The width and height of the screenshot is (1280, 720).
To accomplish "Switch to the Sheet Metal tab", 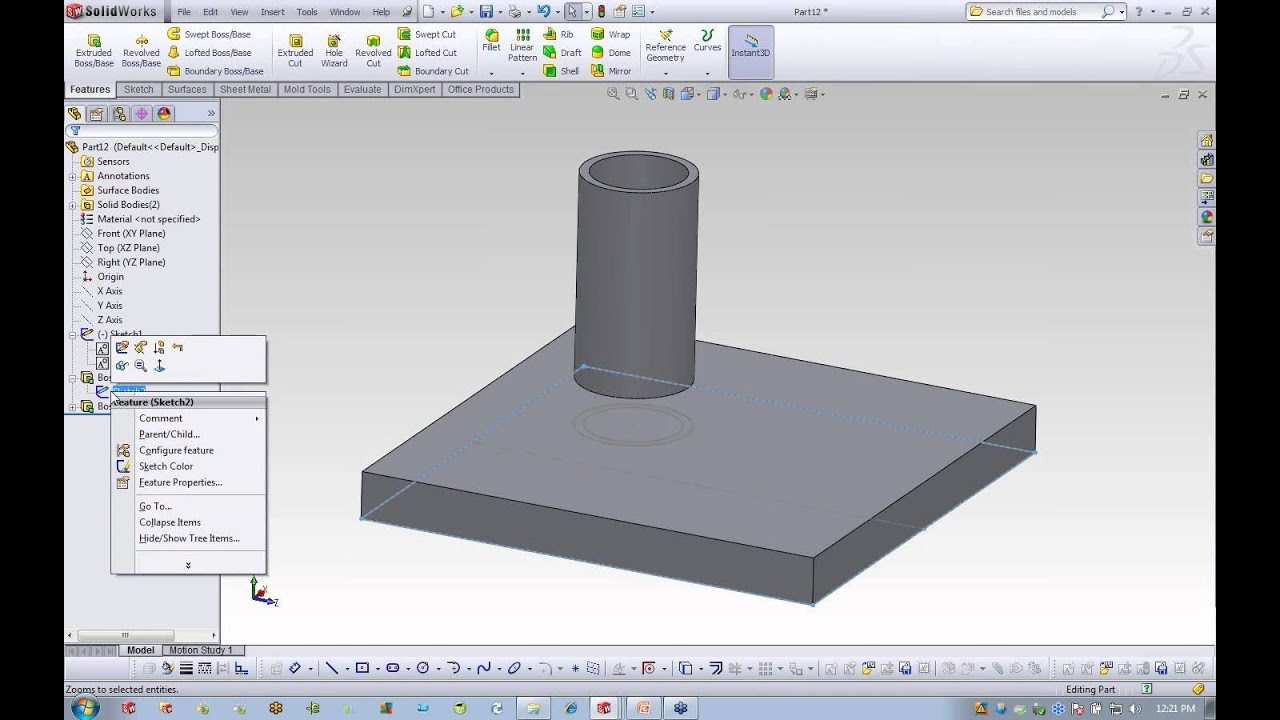I will (x=245, y=89).
